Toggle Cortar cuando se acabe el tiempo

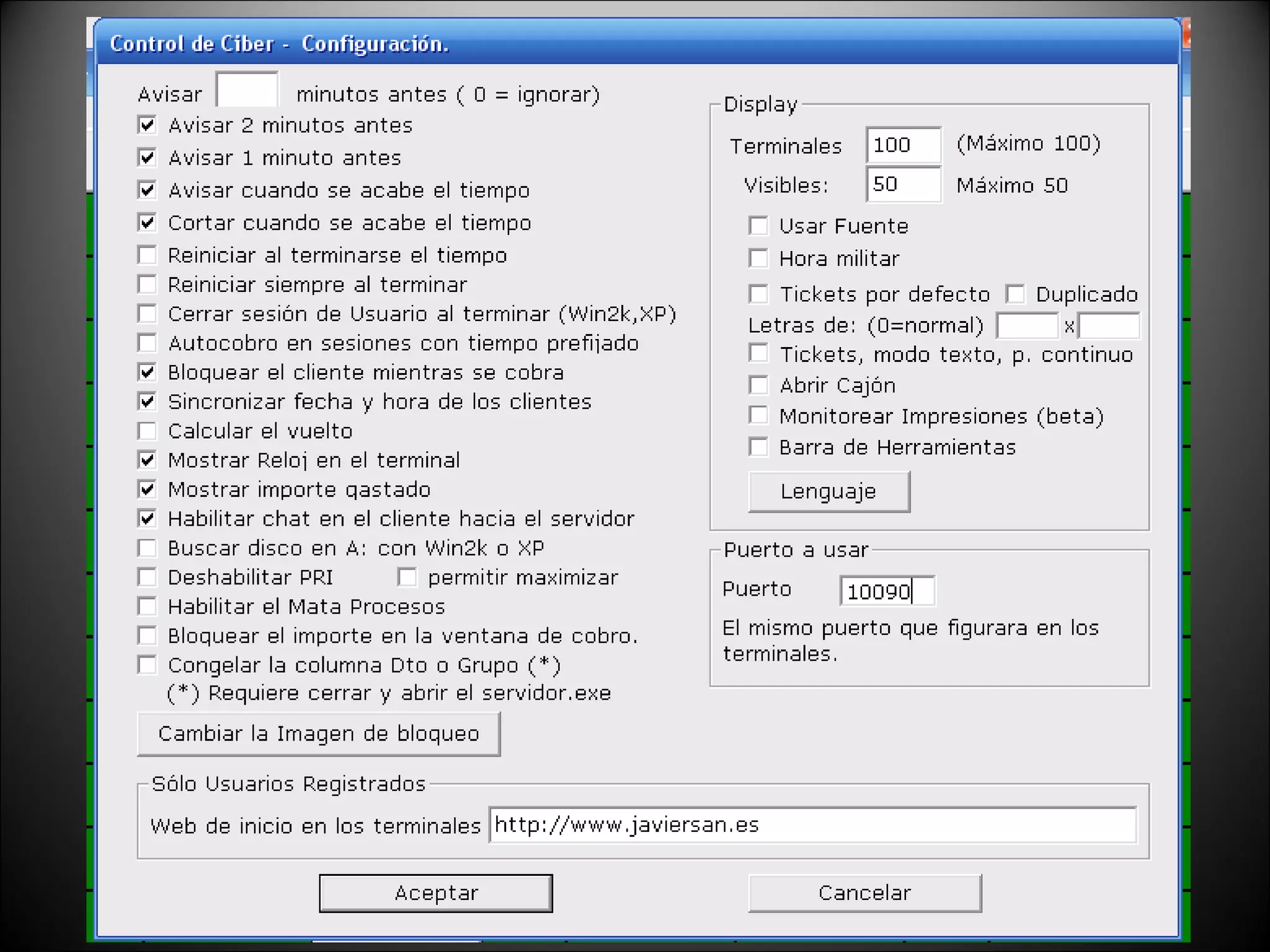click(x=147, y=223)
